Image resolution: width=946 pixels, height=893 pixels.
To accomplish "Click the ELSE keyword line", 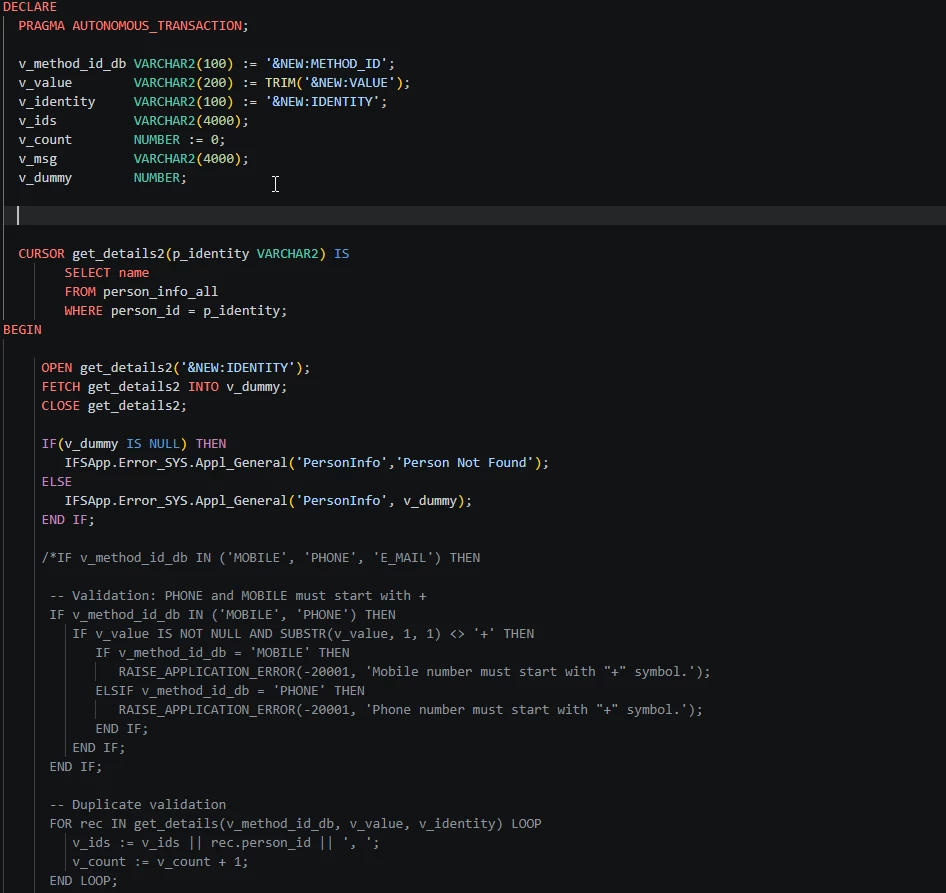I will 57,481.
